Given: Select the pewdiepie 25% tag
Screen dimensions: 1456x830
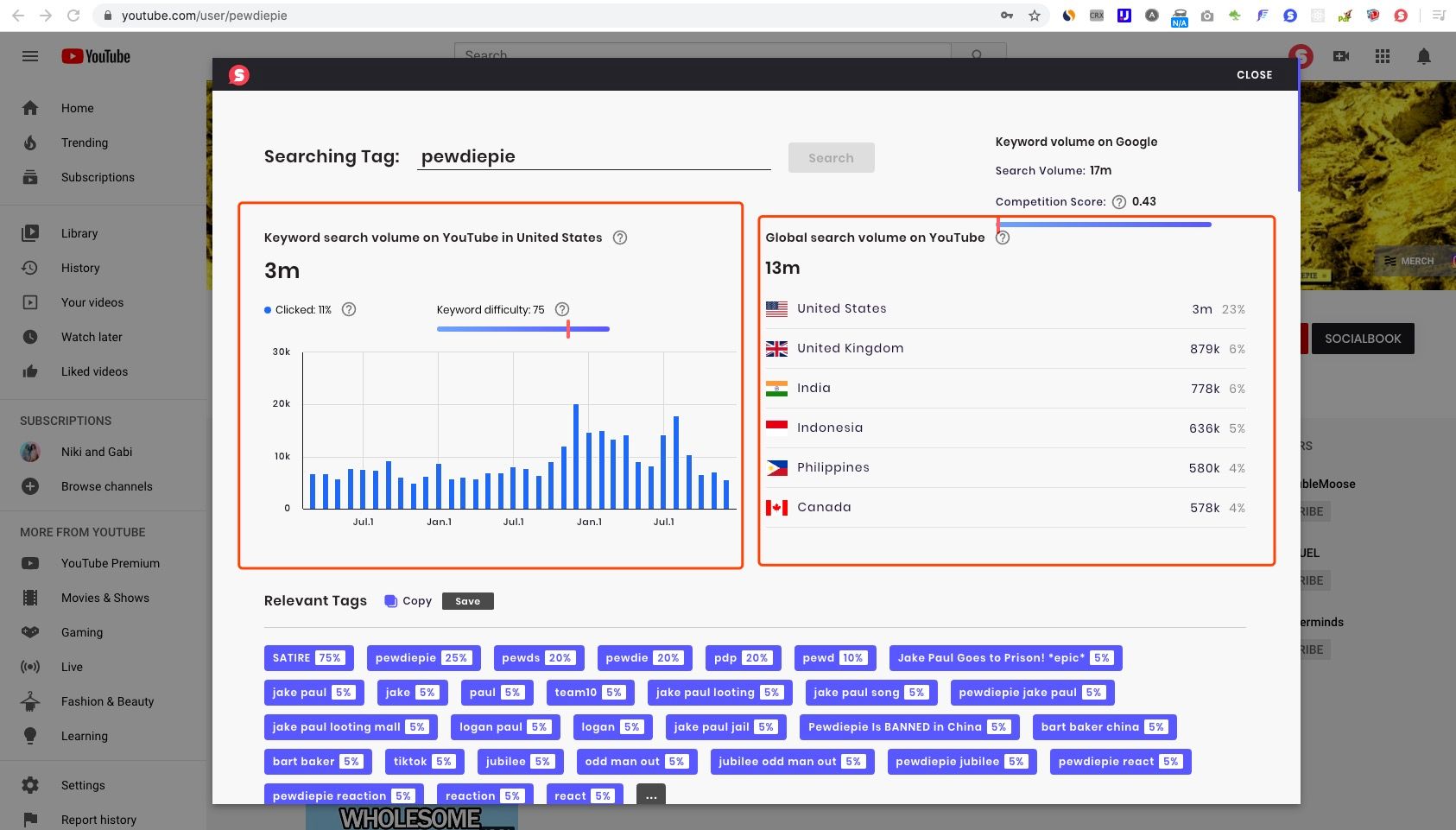Looking at the screenshot, I should (x=423, y=658).
